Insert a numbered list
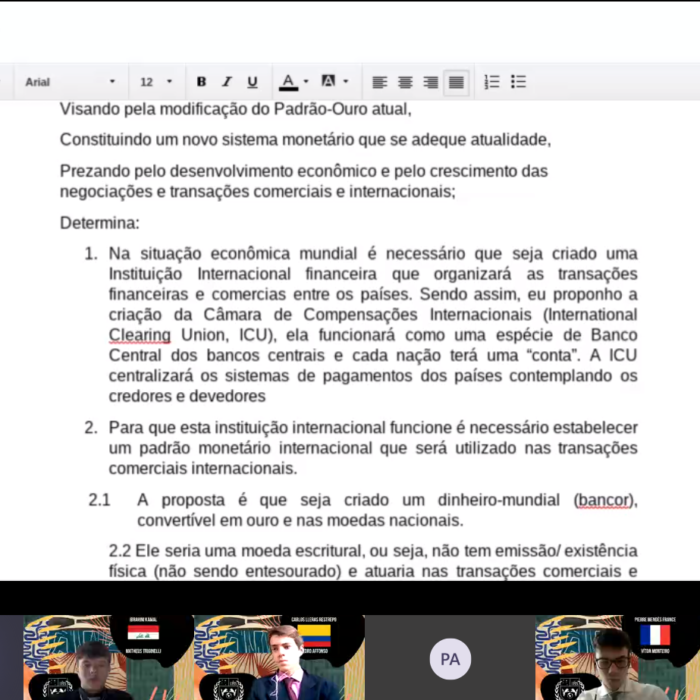 point(492,82)
